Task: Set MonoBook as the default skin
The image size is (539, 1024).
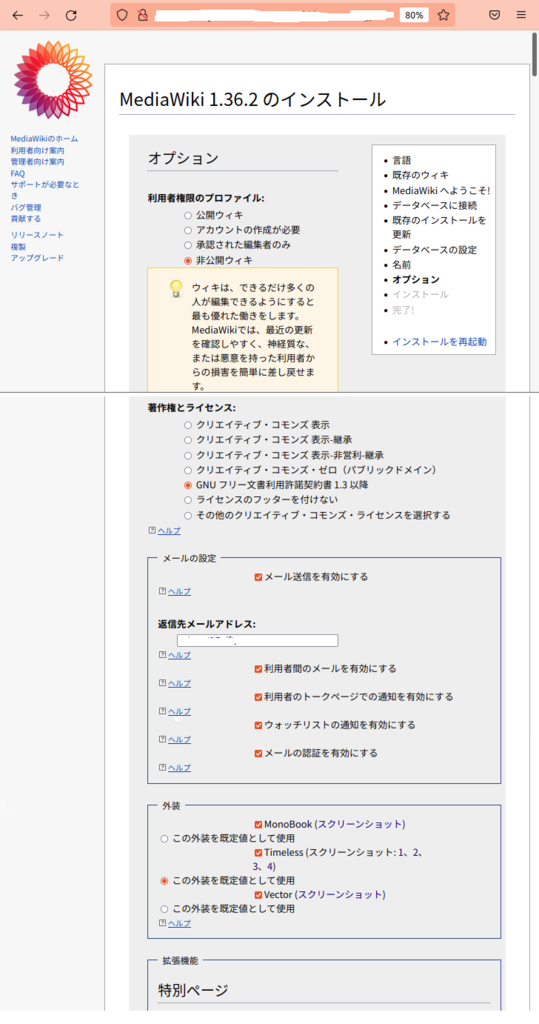Action: (x=165, y=839)
